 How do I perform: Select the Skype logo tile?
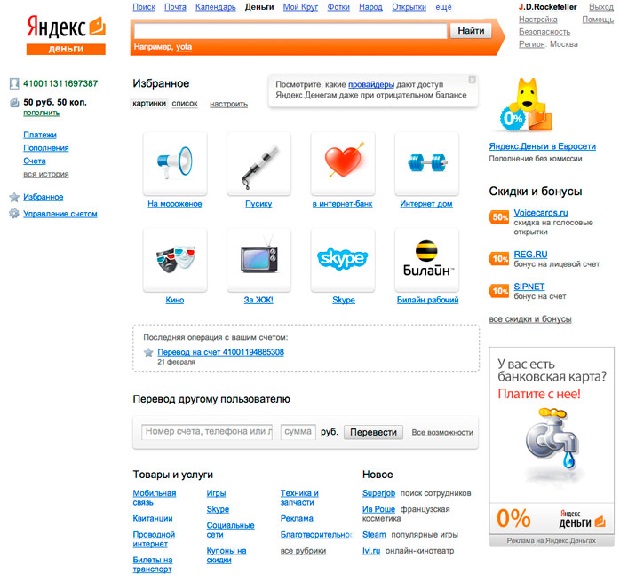(343, 260)
